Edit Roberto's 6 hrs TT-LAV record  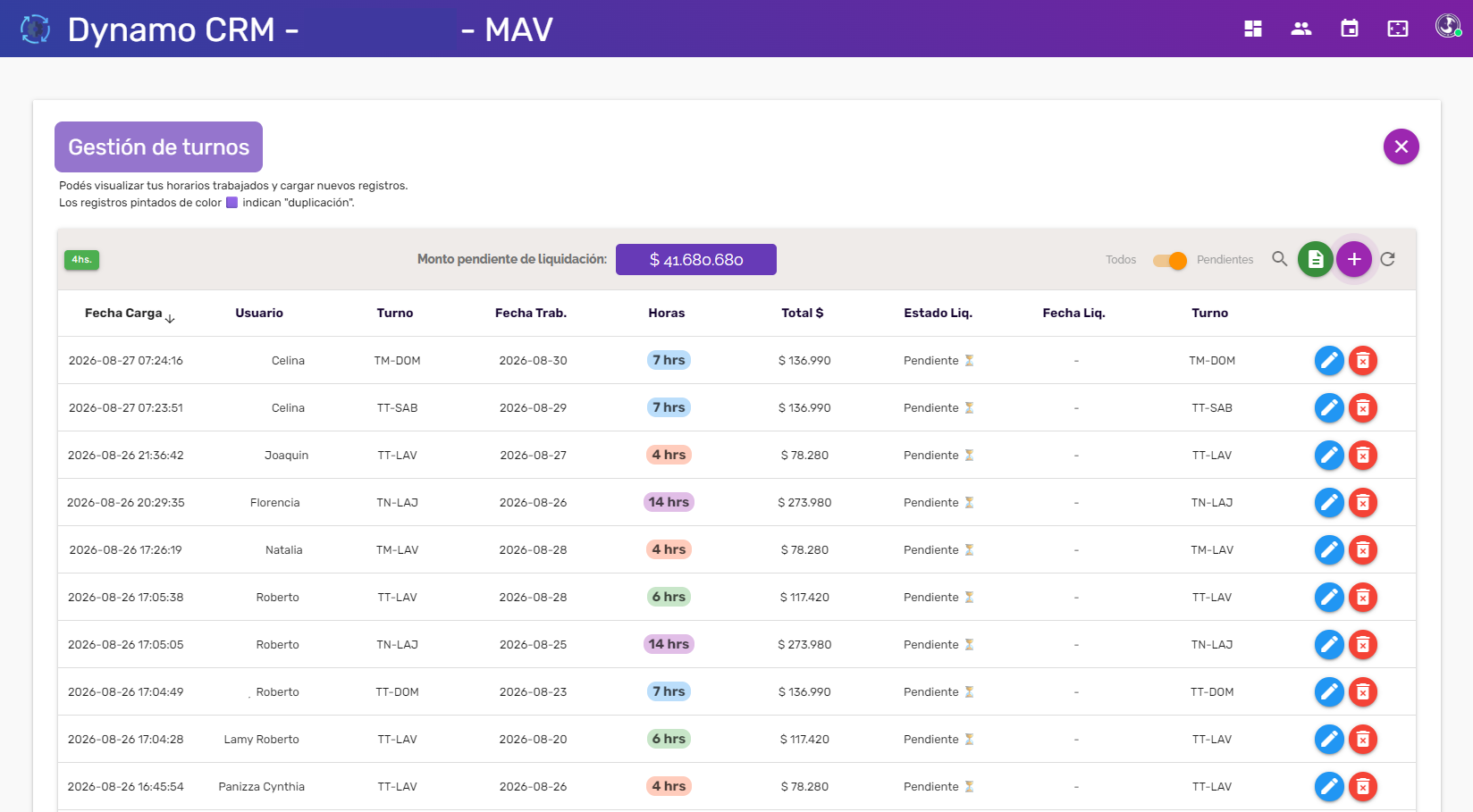tap(1329, 598)
